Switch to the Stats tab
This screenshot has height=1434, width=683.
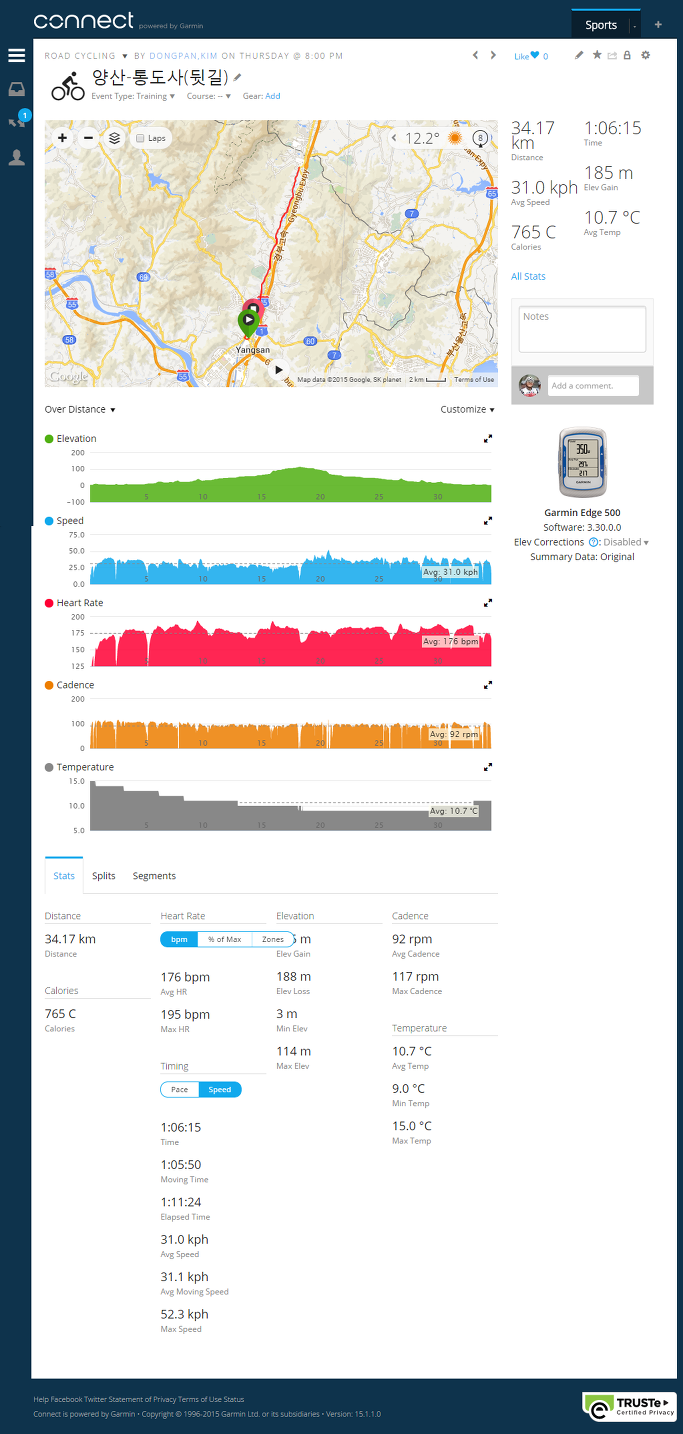(64, 875)
